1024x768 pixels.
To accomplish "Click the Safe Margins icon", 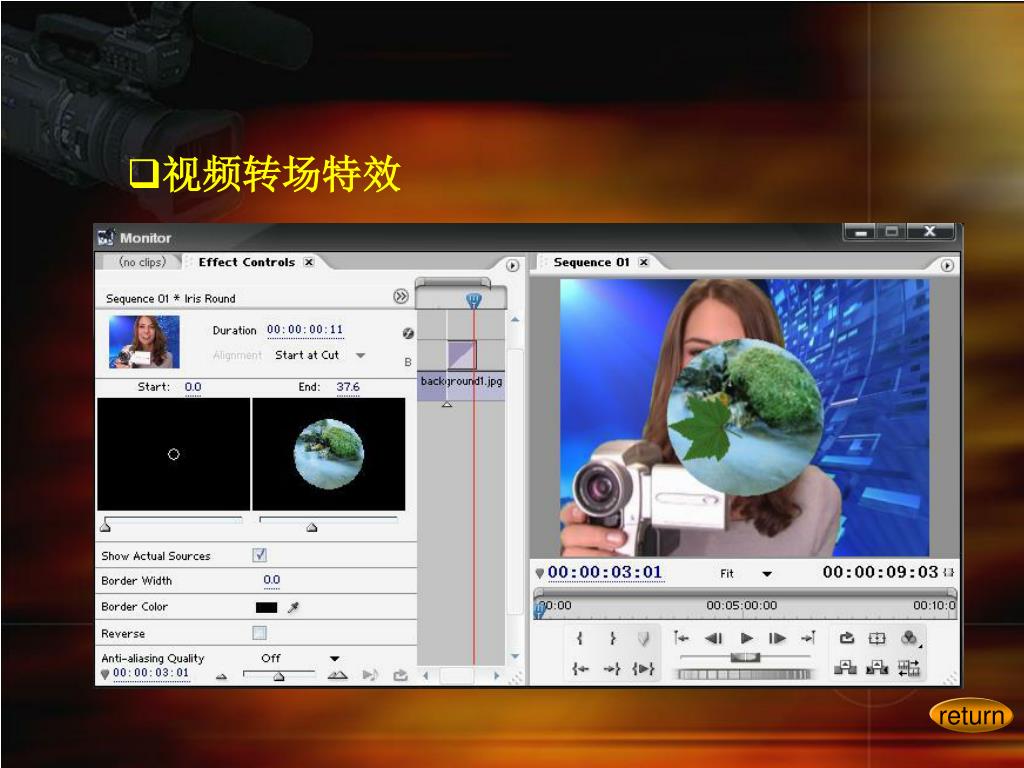I will coord(877,638).
